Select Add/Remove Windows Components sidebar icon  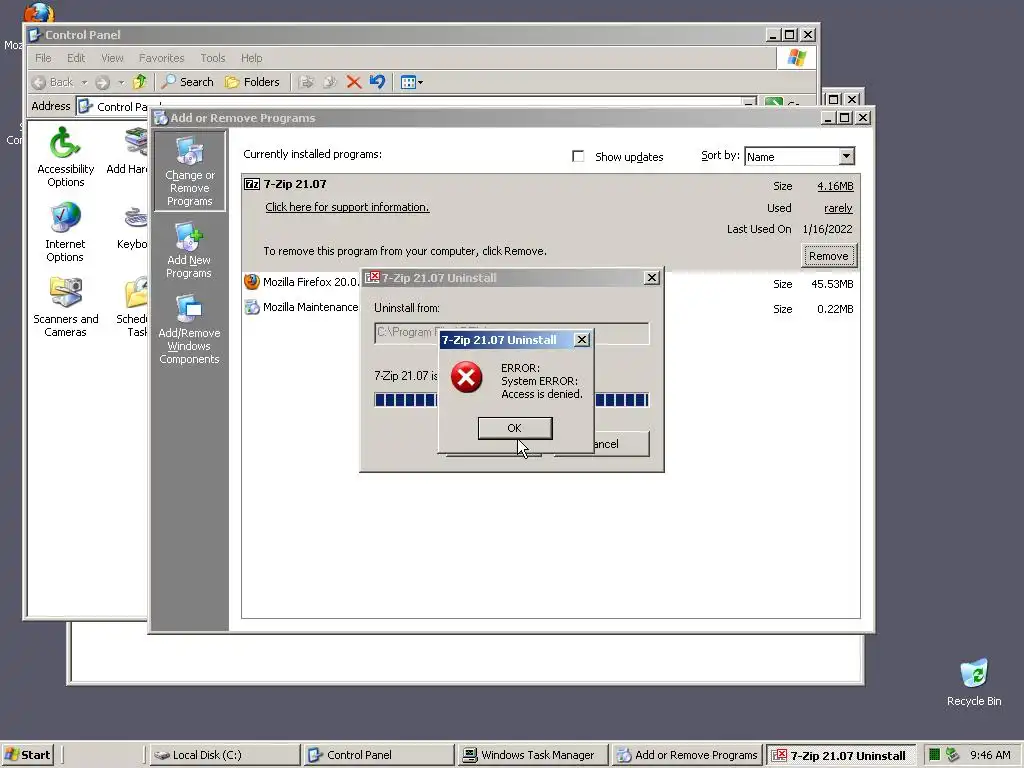[189, 330]
